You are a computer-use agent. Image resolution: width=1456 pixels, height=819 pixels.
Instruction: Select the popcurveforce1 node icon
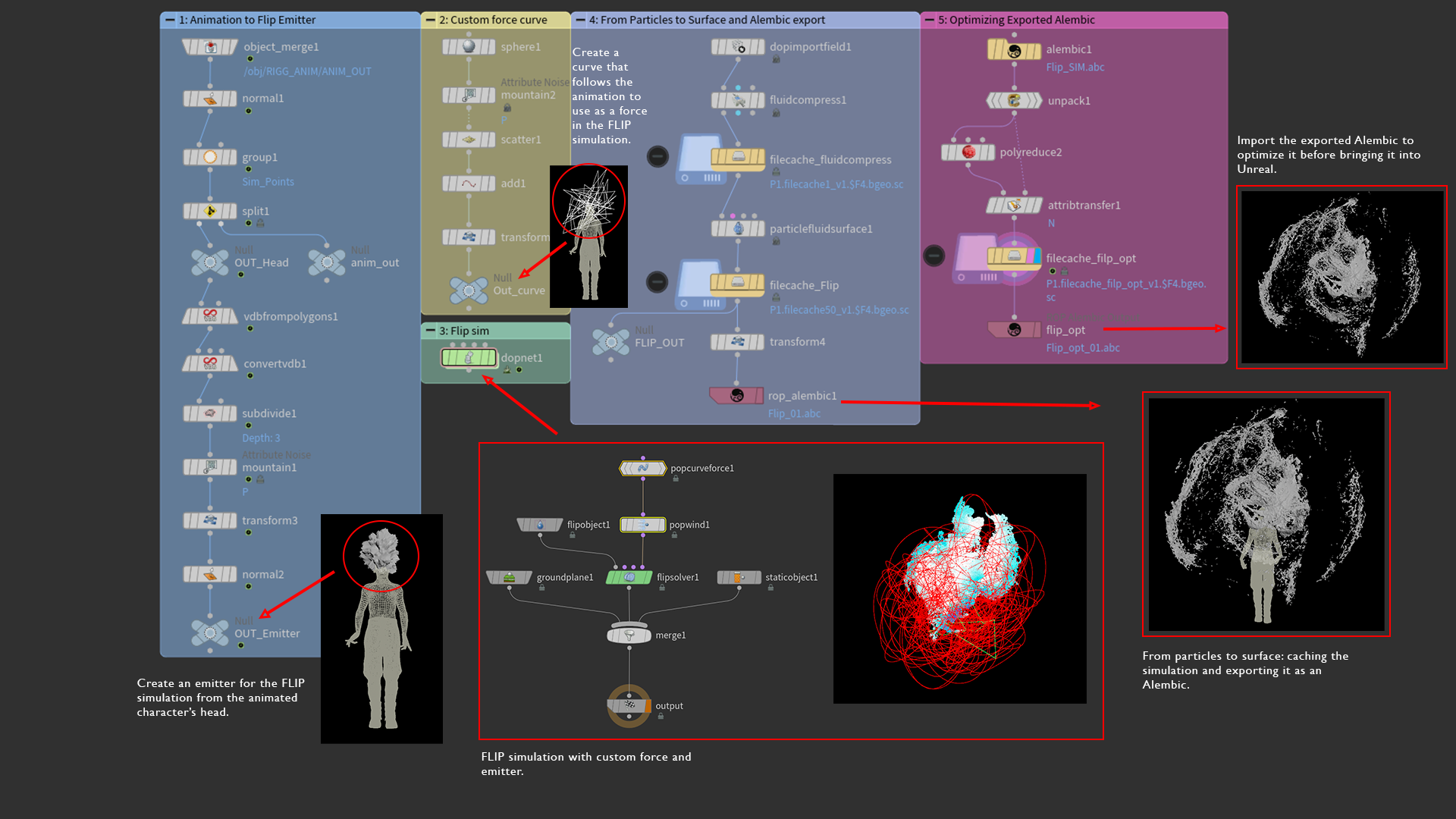coord(643,469)
